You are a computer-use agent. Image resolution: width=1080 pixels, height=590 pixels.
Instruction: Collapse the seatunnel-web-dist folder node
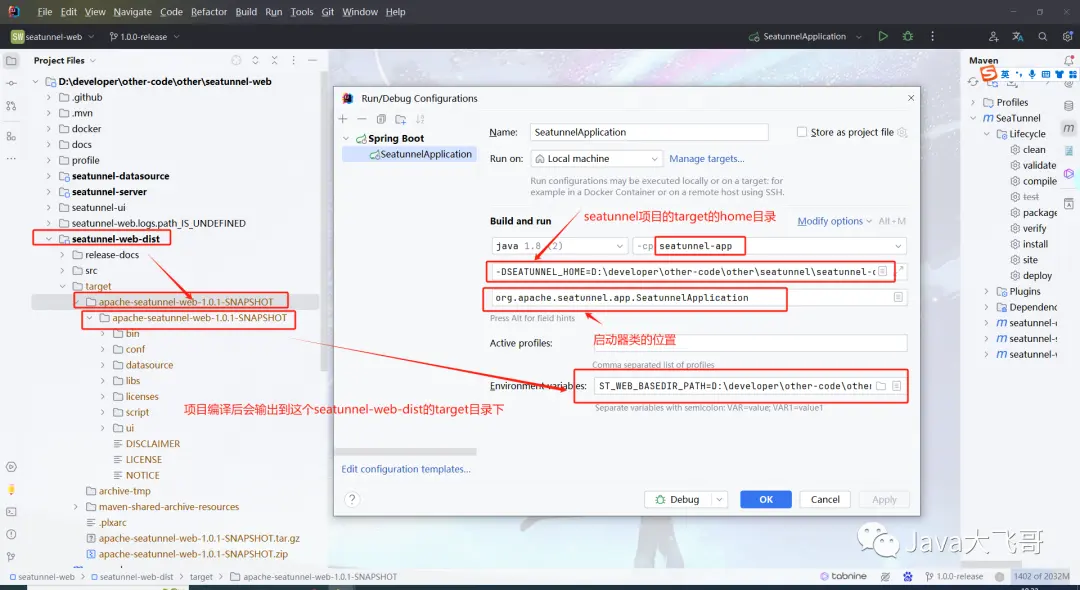point(49,239)
